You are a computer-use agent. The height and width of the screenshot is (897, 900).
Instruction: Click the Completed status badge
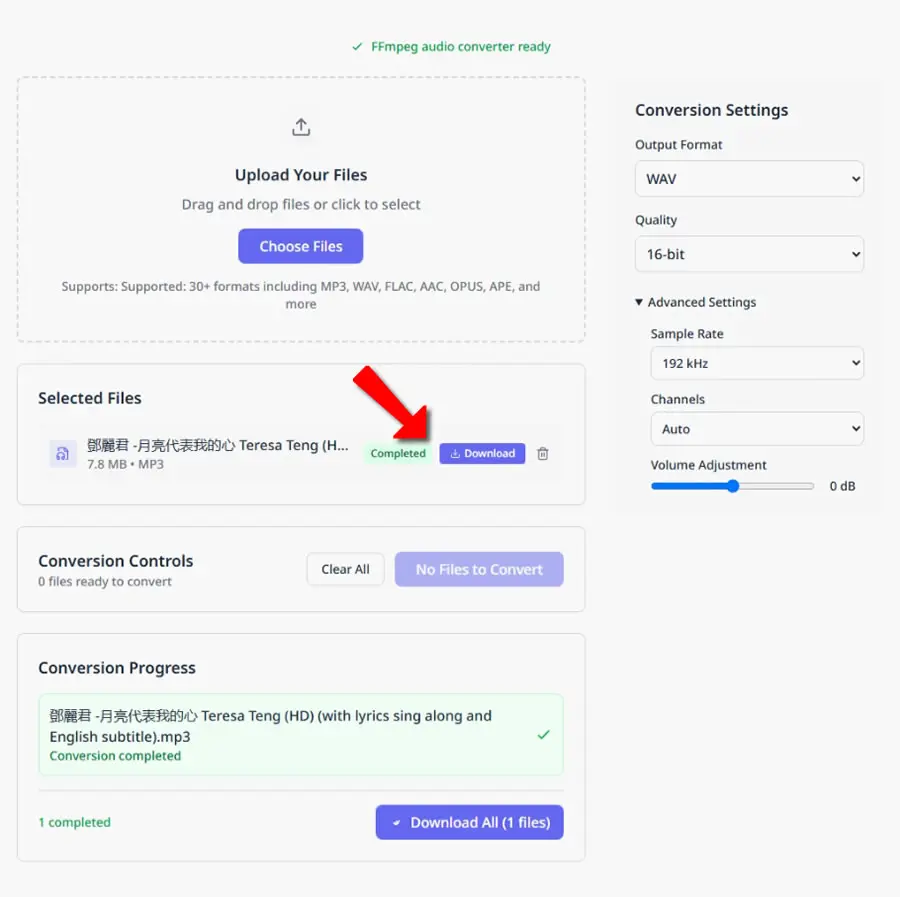398,453
